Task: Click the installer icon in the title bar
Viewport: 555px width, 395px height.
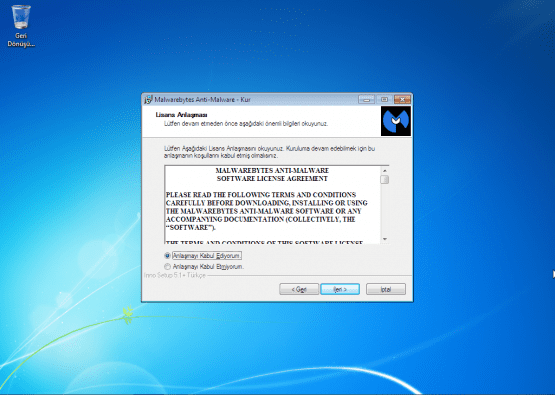Action: pyautogui.click(x=148, y=99)
